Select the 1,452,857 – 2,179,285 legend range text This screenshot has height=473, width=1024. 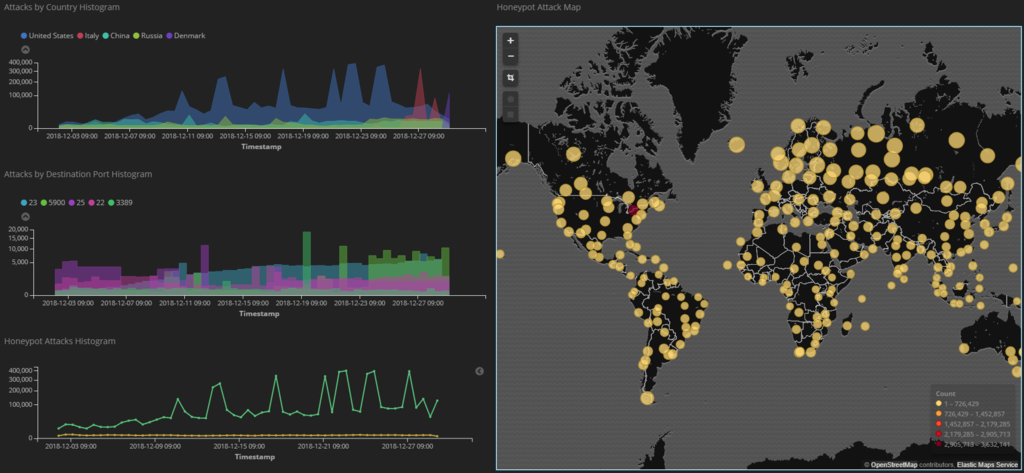[x=977, y=424]
